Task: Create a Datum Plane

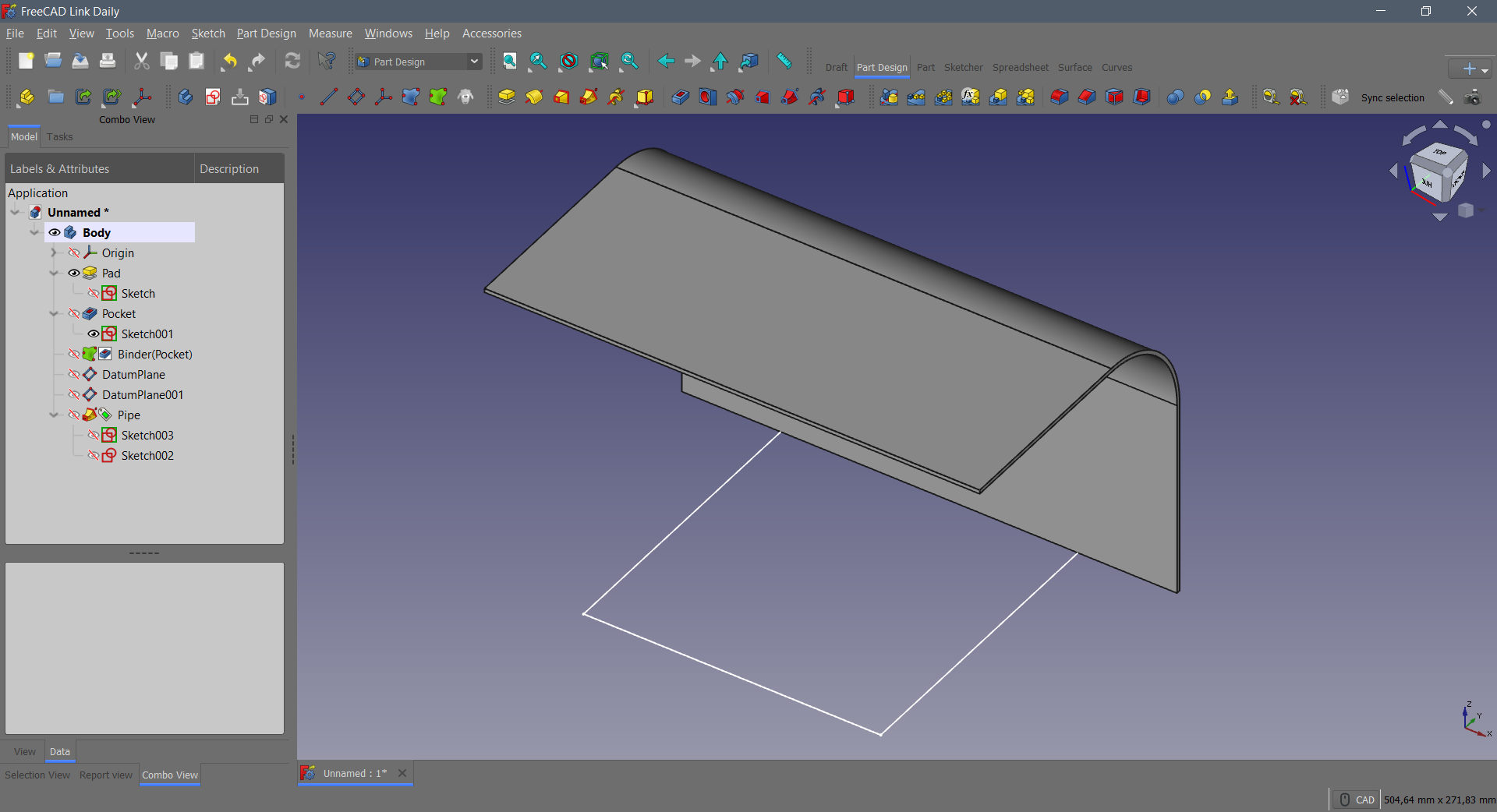Action: coord(356,97)
